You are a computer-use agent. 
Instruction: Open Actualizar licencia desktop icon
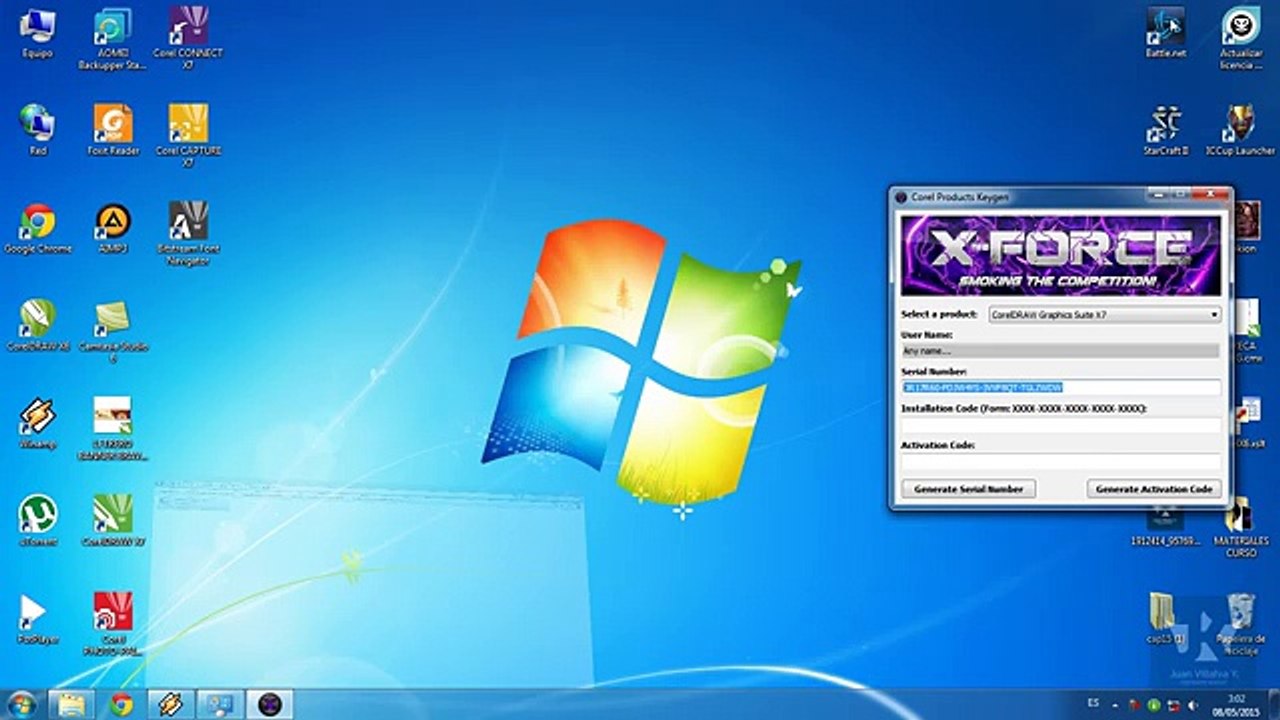[x=1240, y=38]
